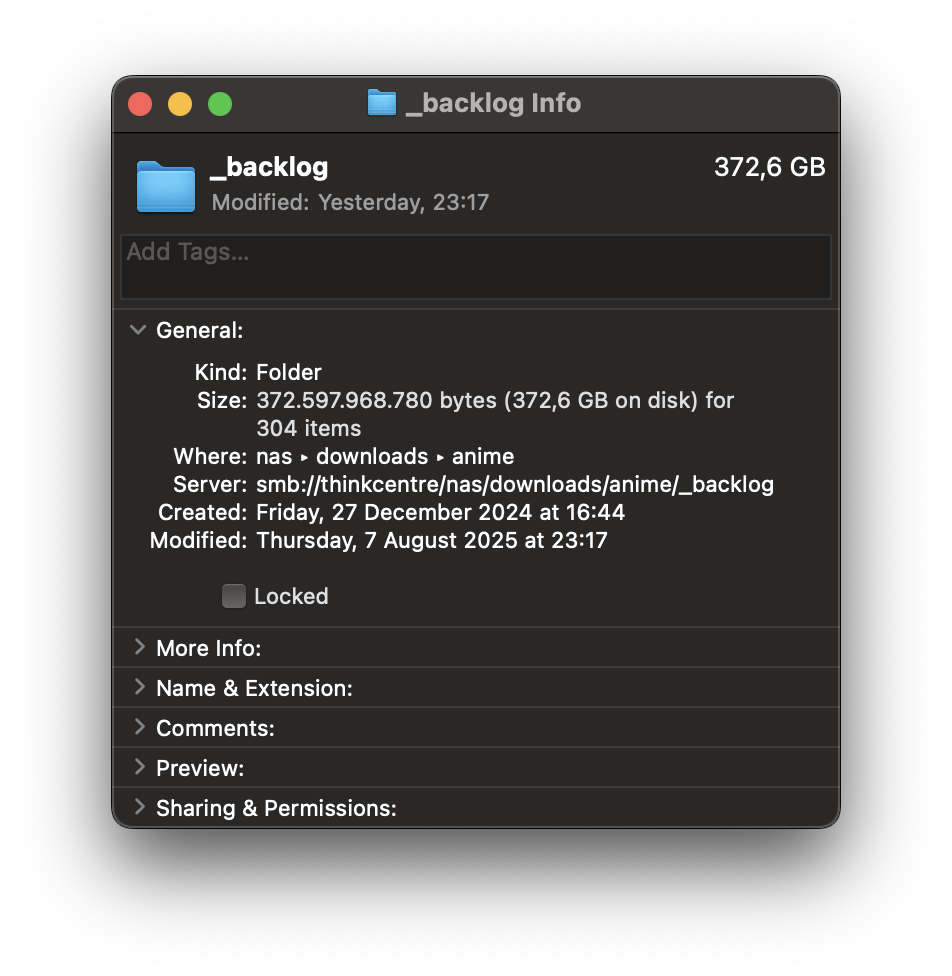Click the large _backlog folder icon
Viewport: 952px width, 976px height.
[x=166, y=187]
